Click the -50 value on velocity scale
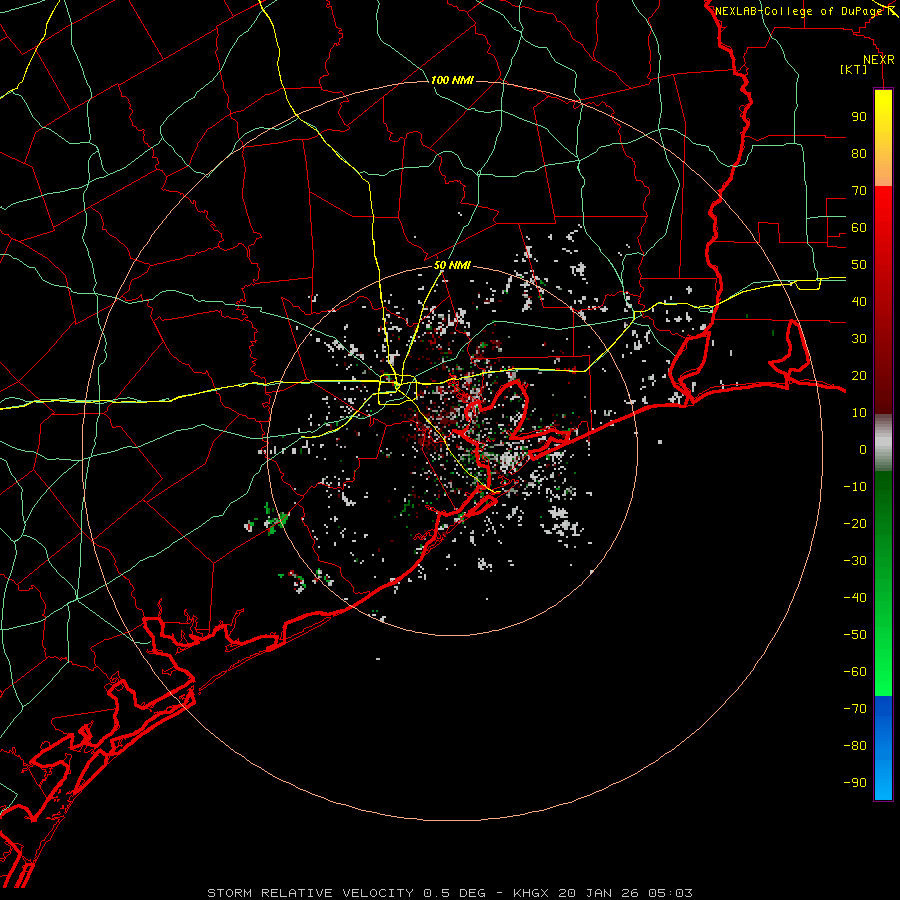 pyautogui.click(x=855, y=635)
